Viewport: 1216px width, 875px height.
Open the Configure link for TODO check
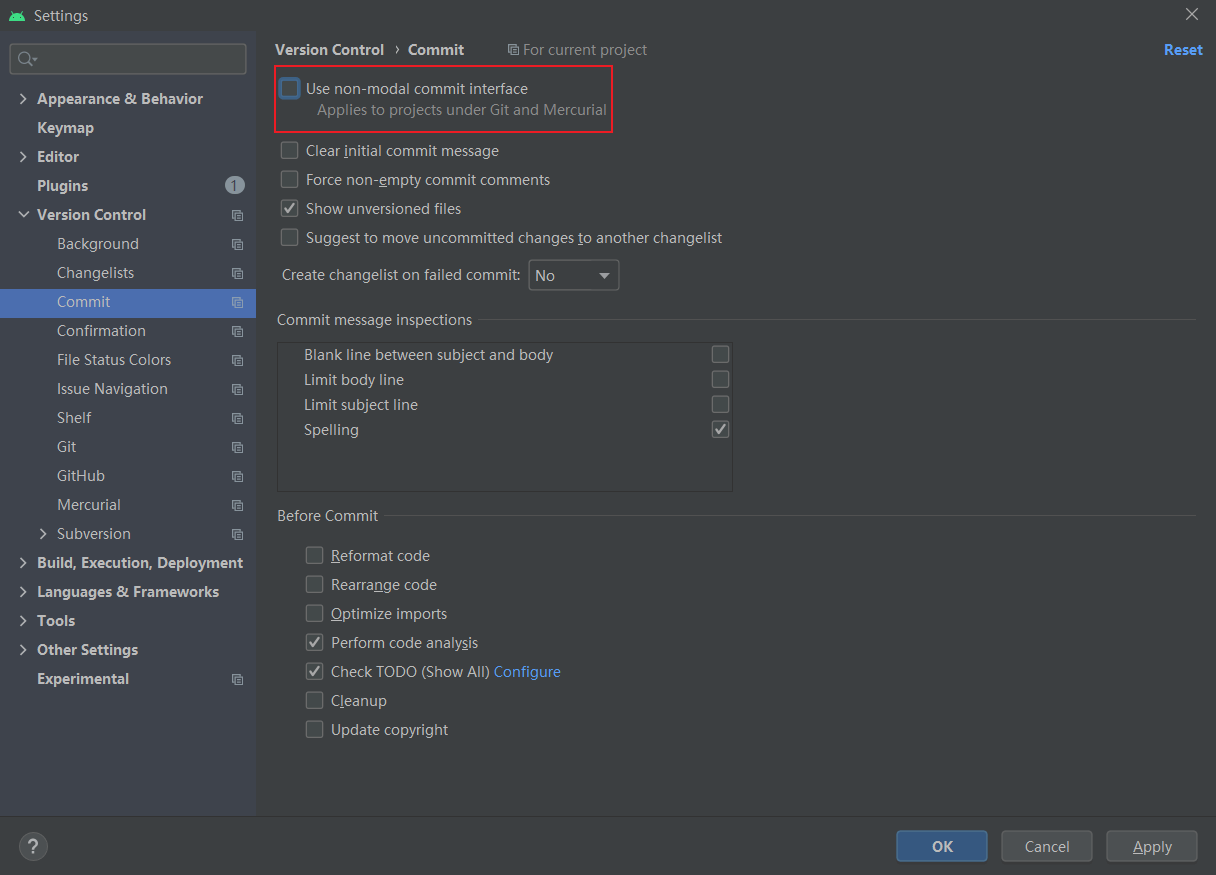coord(527,672)
